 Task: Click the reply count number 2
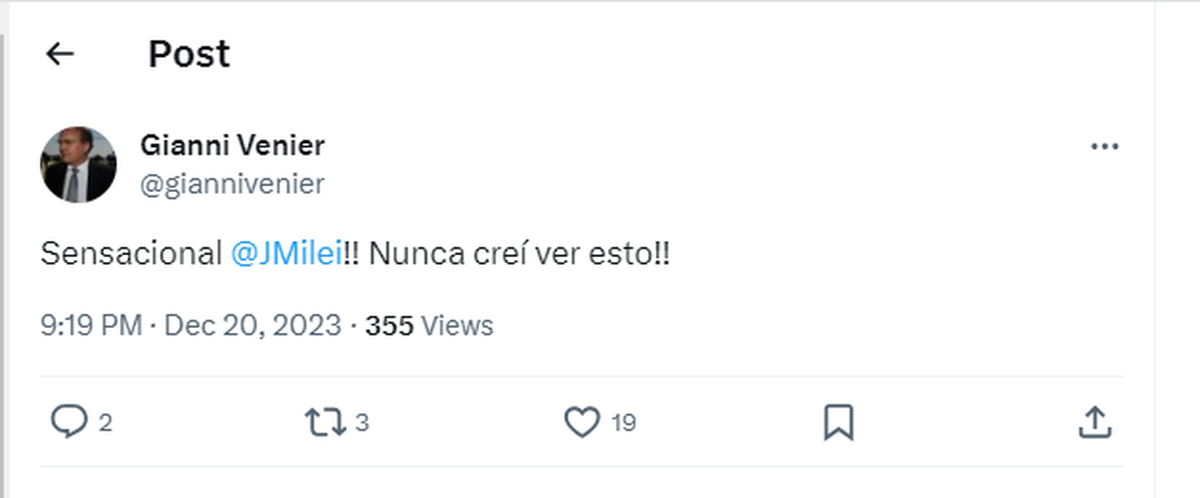point(105,423)
